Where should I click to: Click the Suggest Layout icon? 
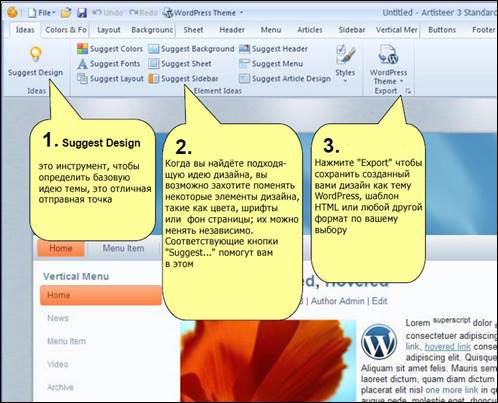click(82, 78)
